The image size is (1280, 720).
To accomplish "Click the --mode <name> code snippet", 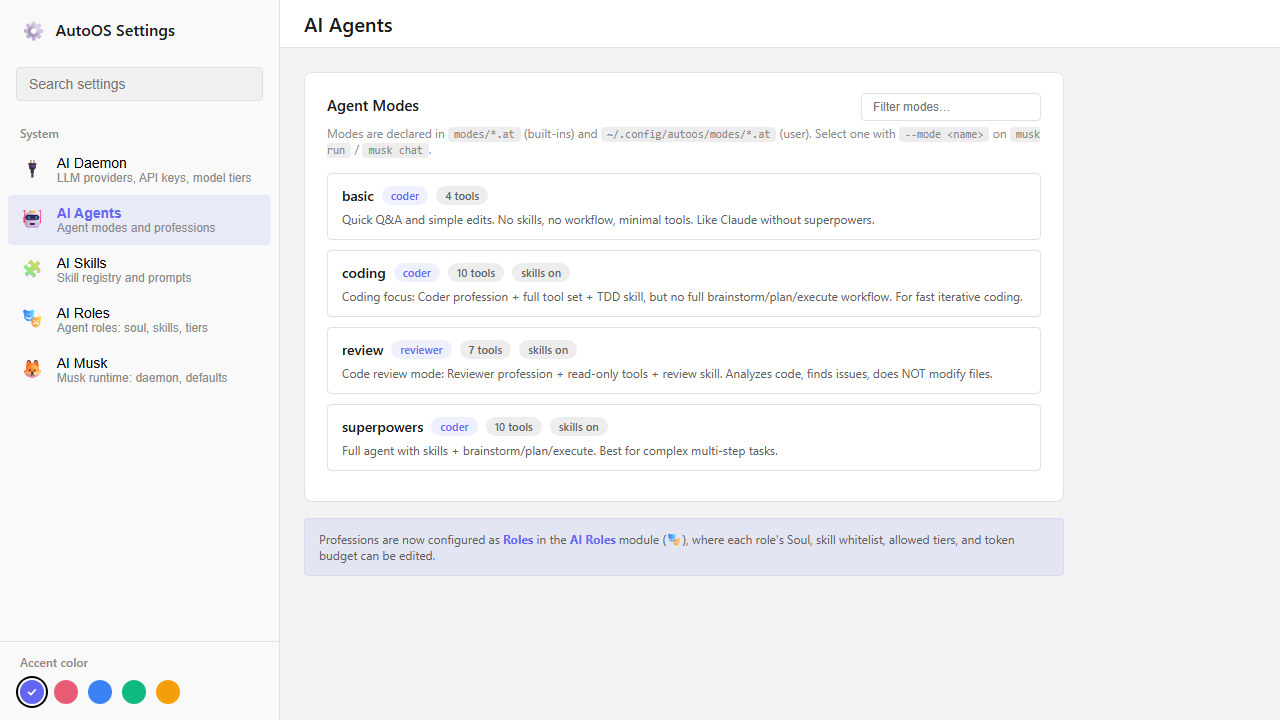I will [x=944, y=134].
